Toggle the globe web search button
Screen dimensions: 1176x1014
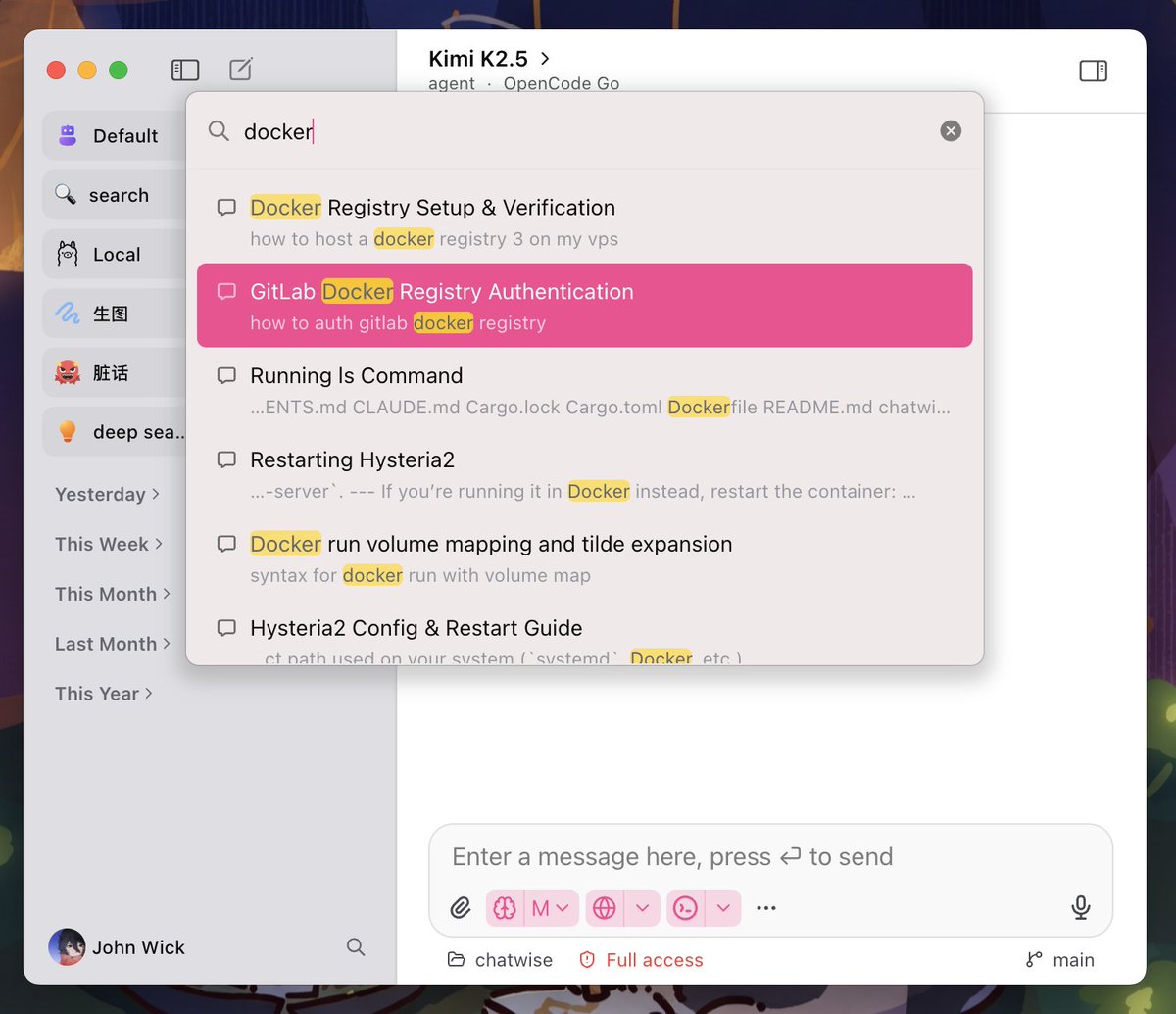coord(605,908)
